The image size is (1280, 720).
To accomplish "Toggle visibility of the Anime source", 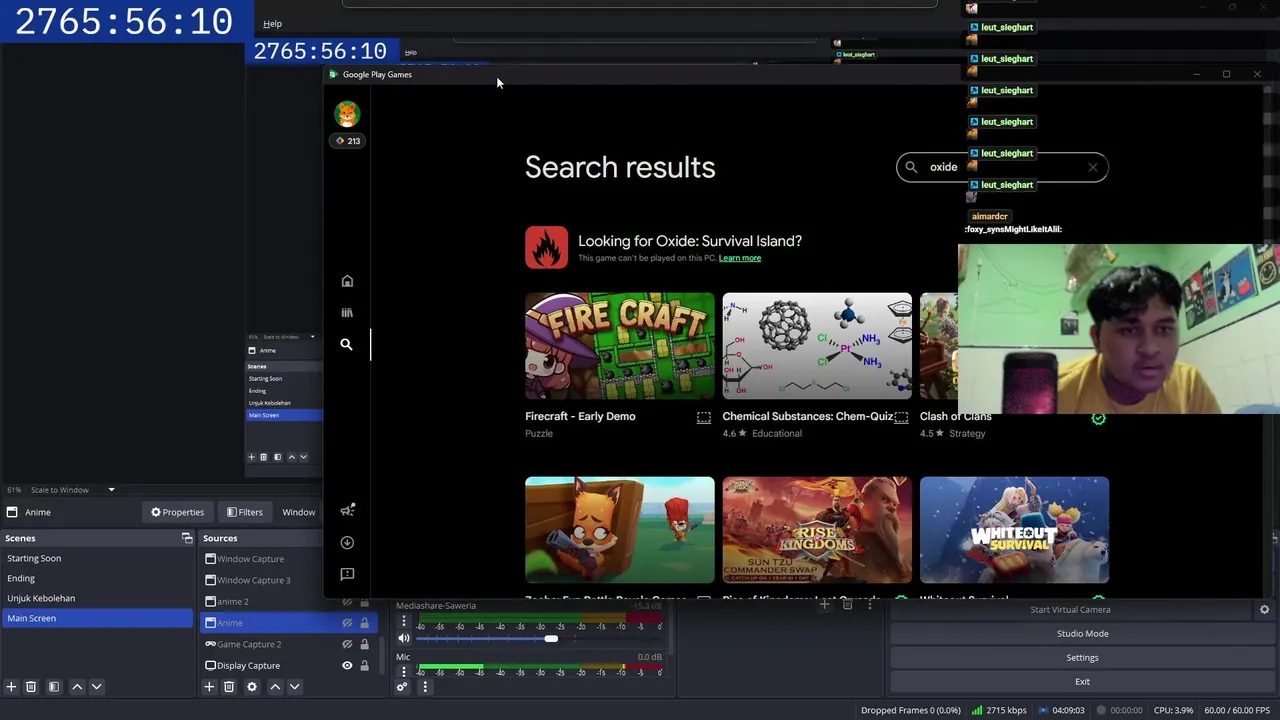I will [x=347, y=623].
